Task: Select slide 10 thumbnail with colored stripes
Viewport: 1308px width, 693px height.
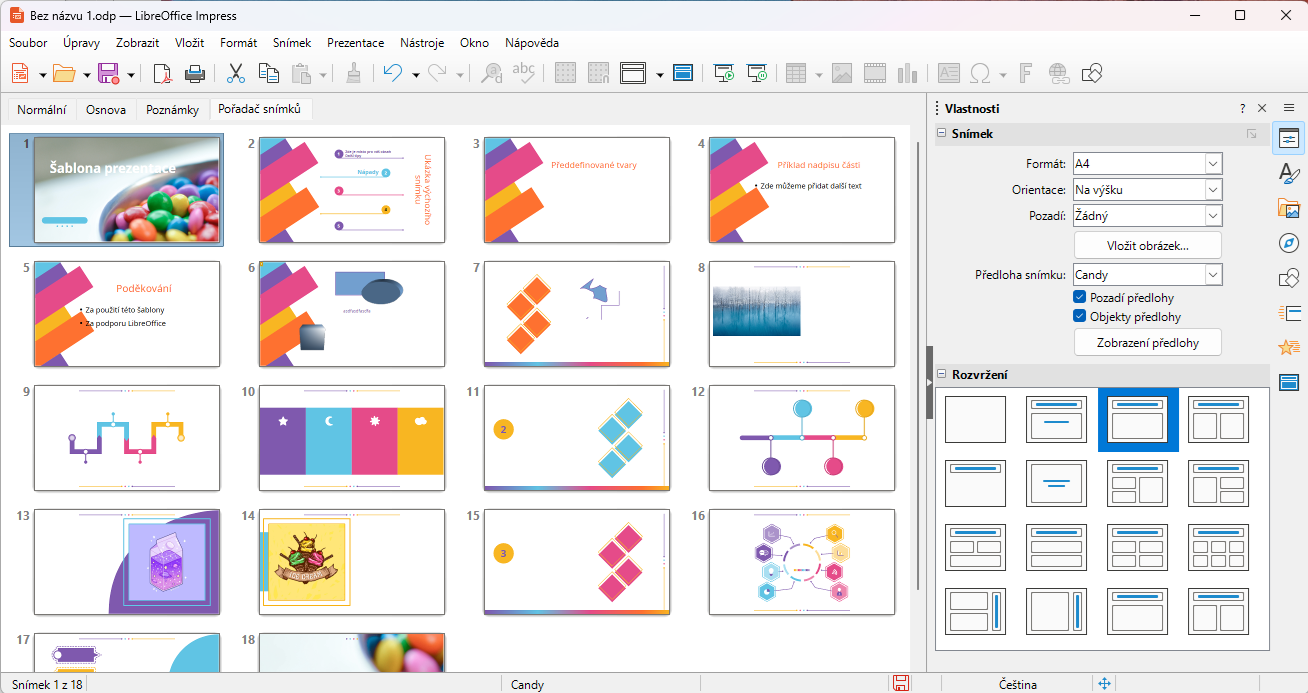Action: pos(351,440)
